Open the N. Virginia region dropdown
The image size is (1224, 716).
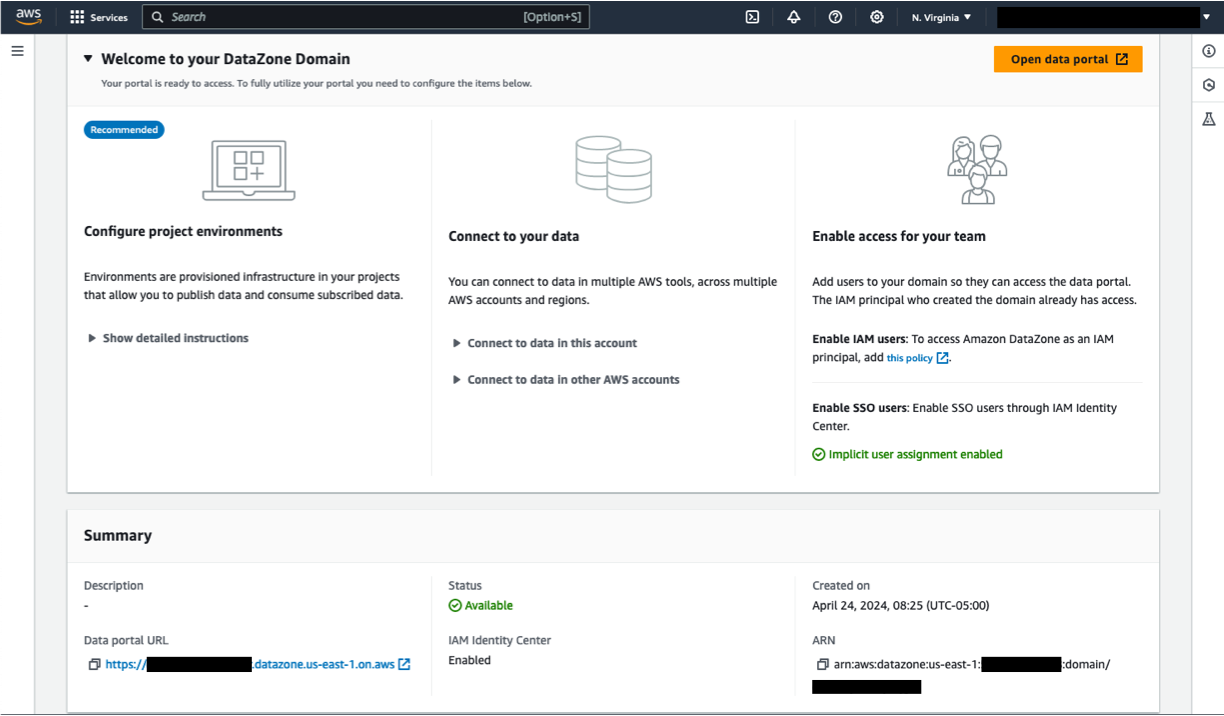point(941,17)
